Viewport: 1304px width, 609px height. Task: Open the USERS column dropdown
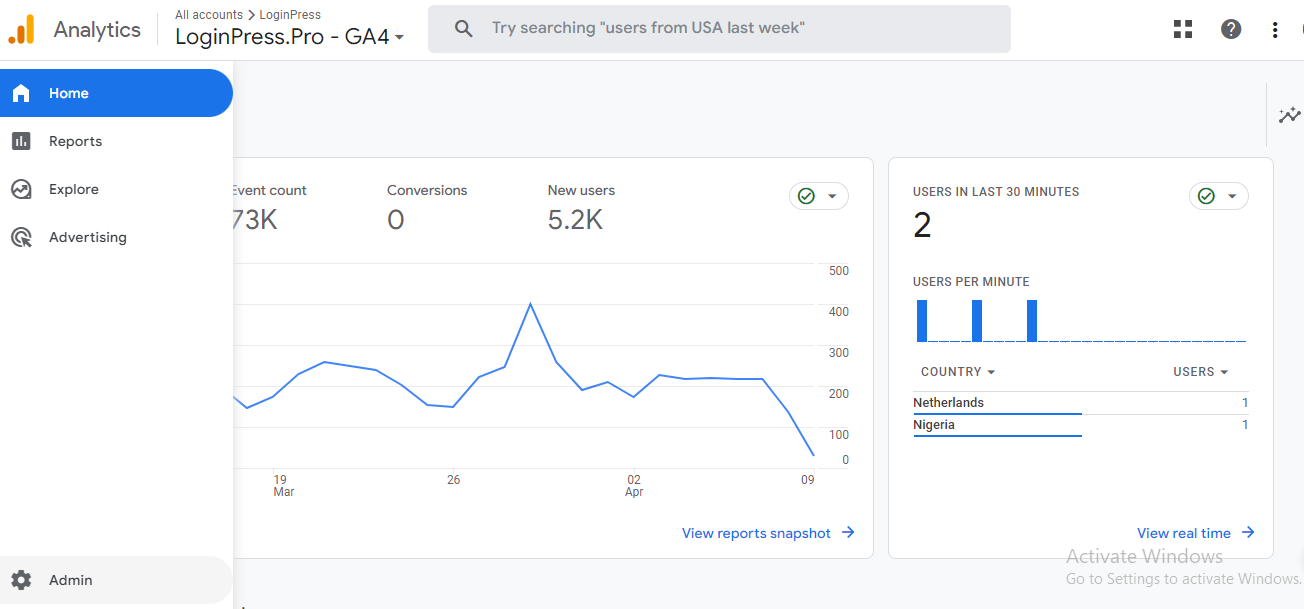(1200, 371)
